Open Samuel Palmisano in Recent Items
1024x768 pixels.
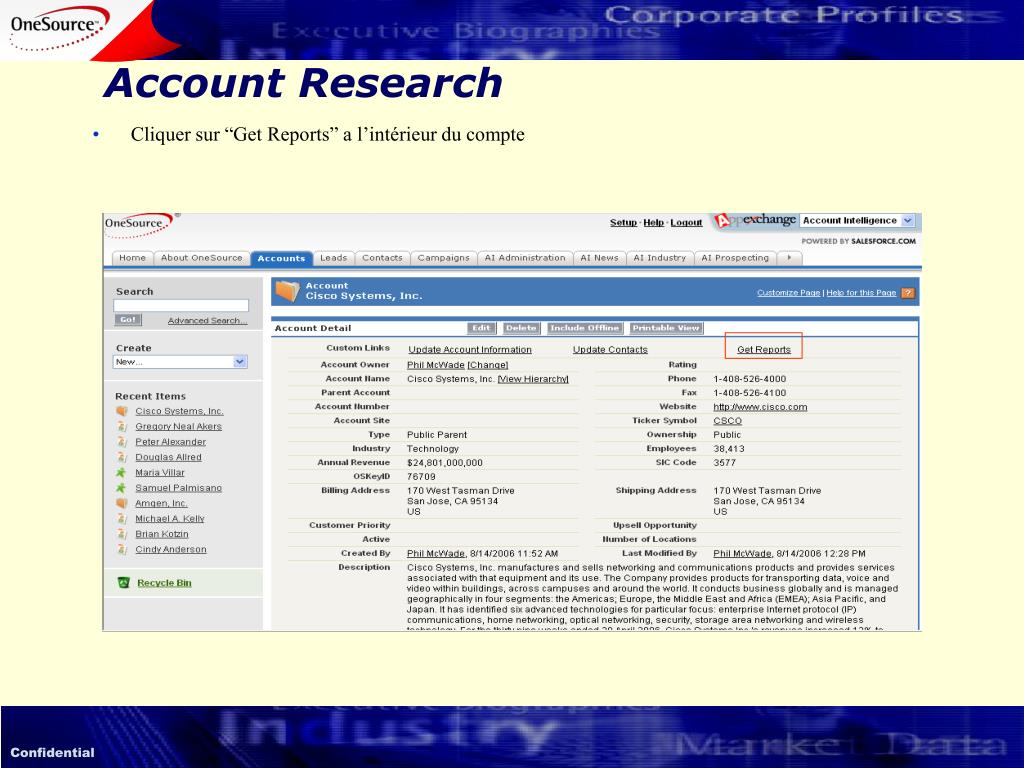[178, 488]
